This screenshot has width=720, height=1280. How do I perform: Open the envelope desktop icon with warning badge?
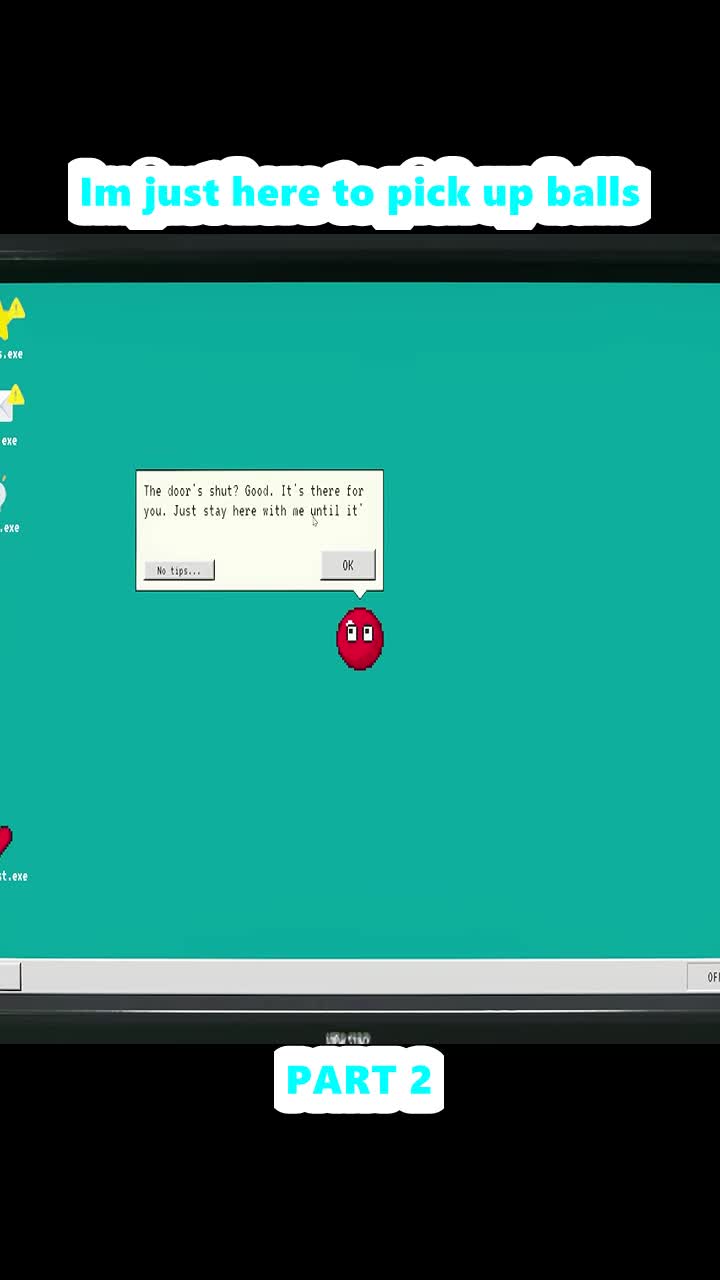pos(10,405)
